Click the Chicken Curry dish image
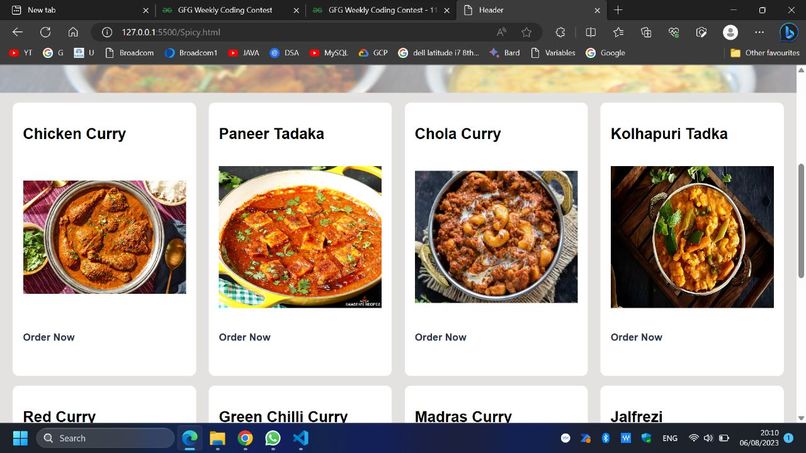The width and height of the screenshot is (806, 453). click(x=104, y=237)
